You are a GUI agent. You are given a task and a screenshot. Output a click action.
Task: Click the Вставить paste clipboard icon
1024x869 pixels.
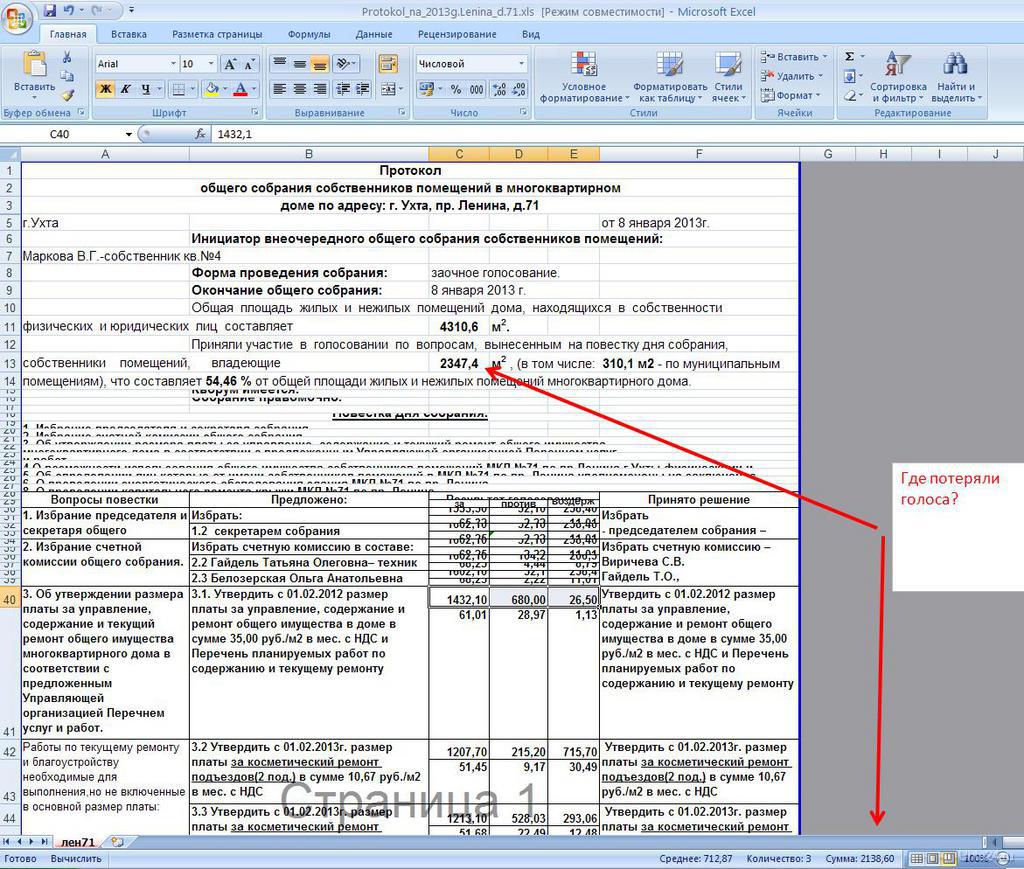pyautogui.click(x=35, y=64)
